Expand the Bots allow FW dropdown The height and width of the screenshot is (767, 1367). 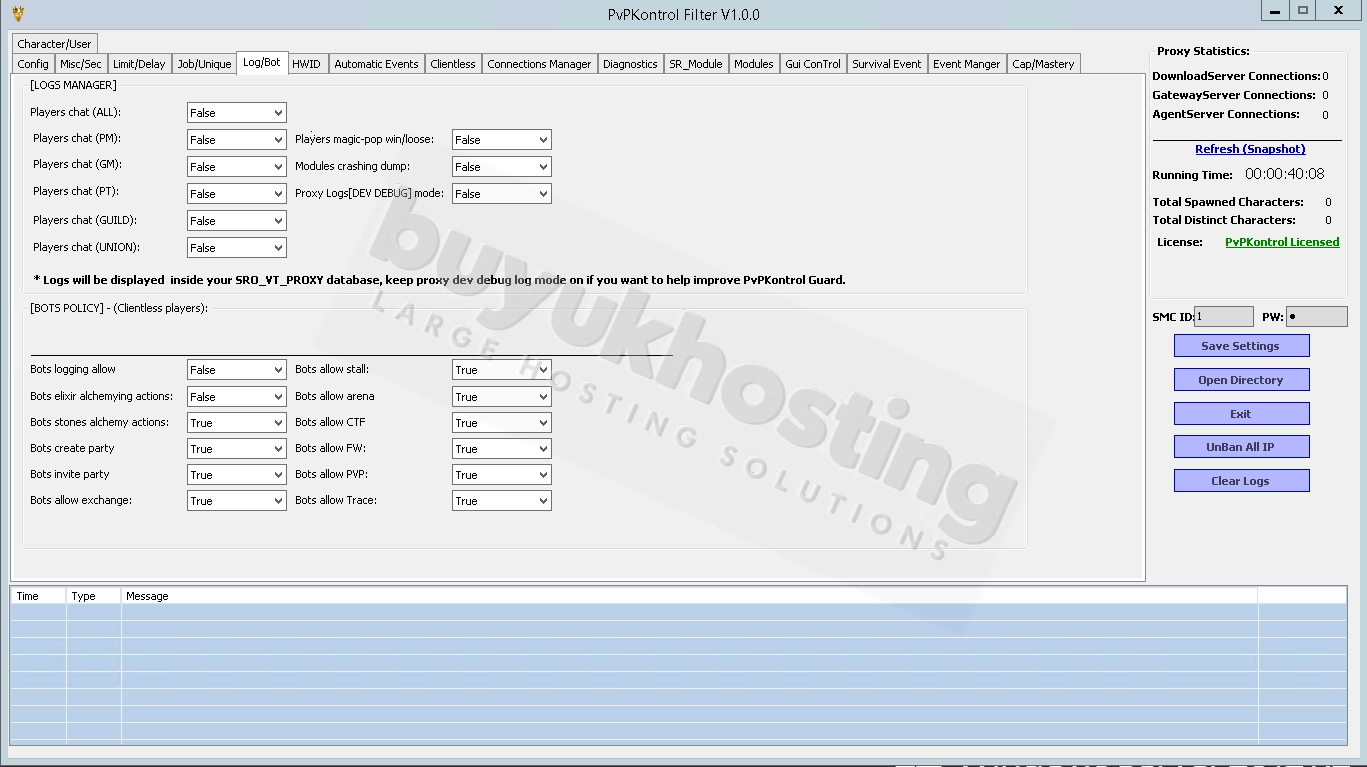pyautogui.click(x=501, y=449)
